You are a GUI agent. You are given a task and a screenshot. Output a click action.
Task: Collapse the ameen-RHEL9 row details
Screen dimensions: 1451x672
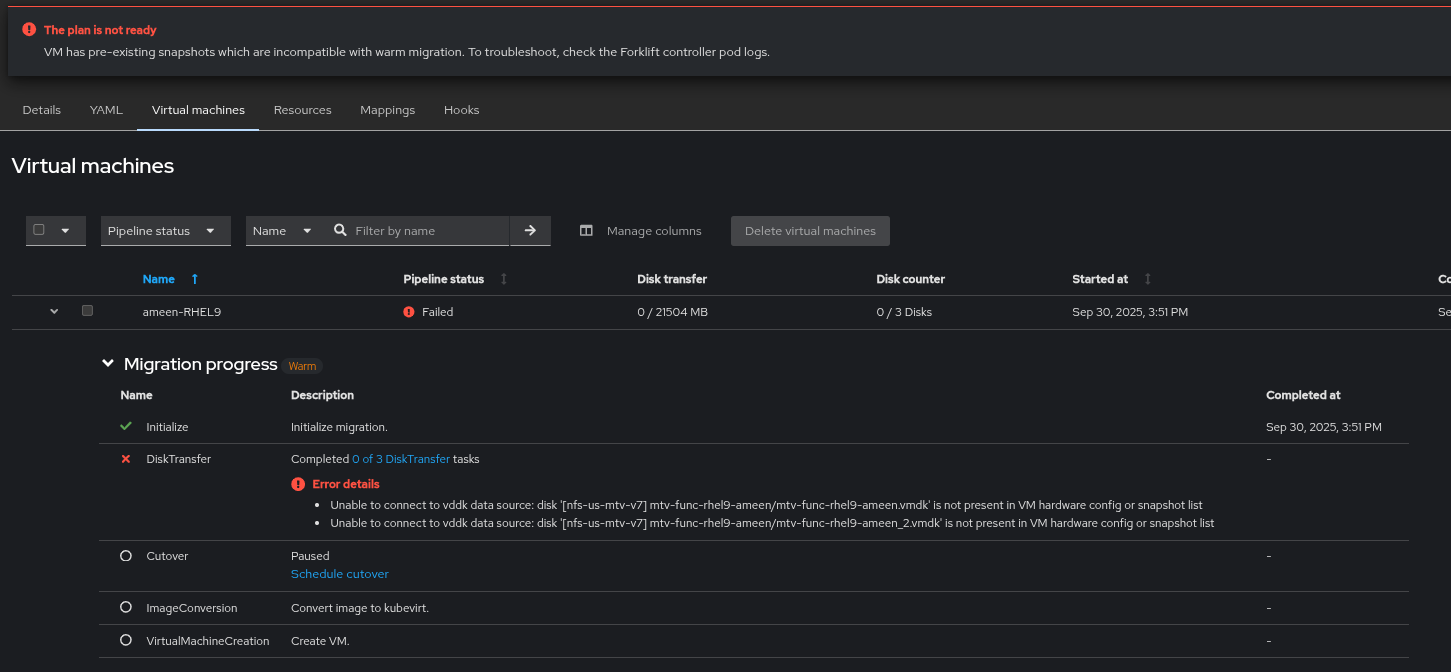click(55, 312)
